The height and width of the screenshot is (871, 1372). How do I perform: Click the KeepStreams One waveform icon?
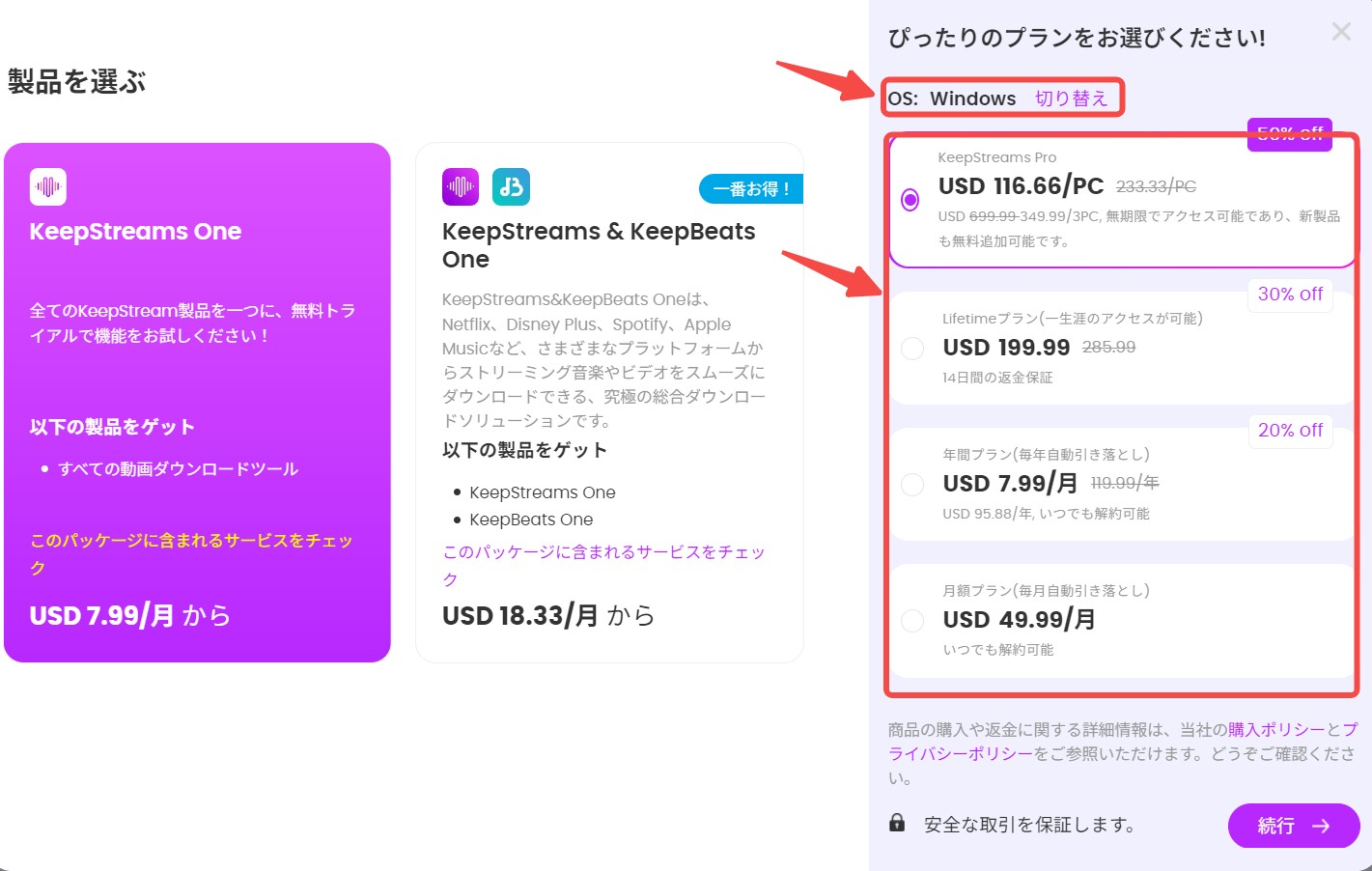click(x=48, y=187)
